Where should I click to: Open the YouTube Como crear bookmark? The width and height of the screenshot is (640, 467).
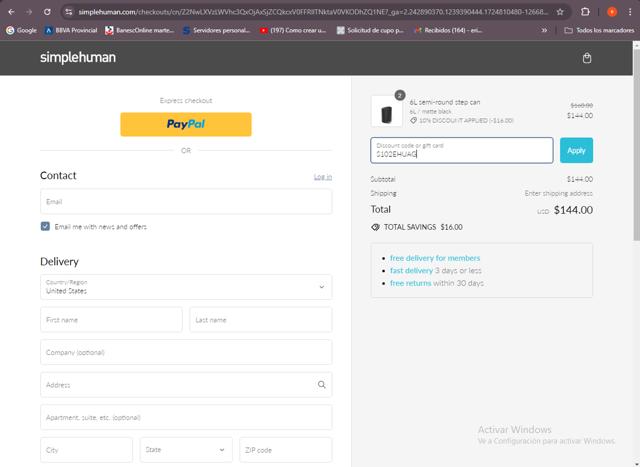pos(293,30)
